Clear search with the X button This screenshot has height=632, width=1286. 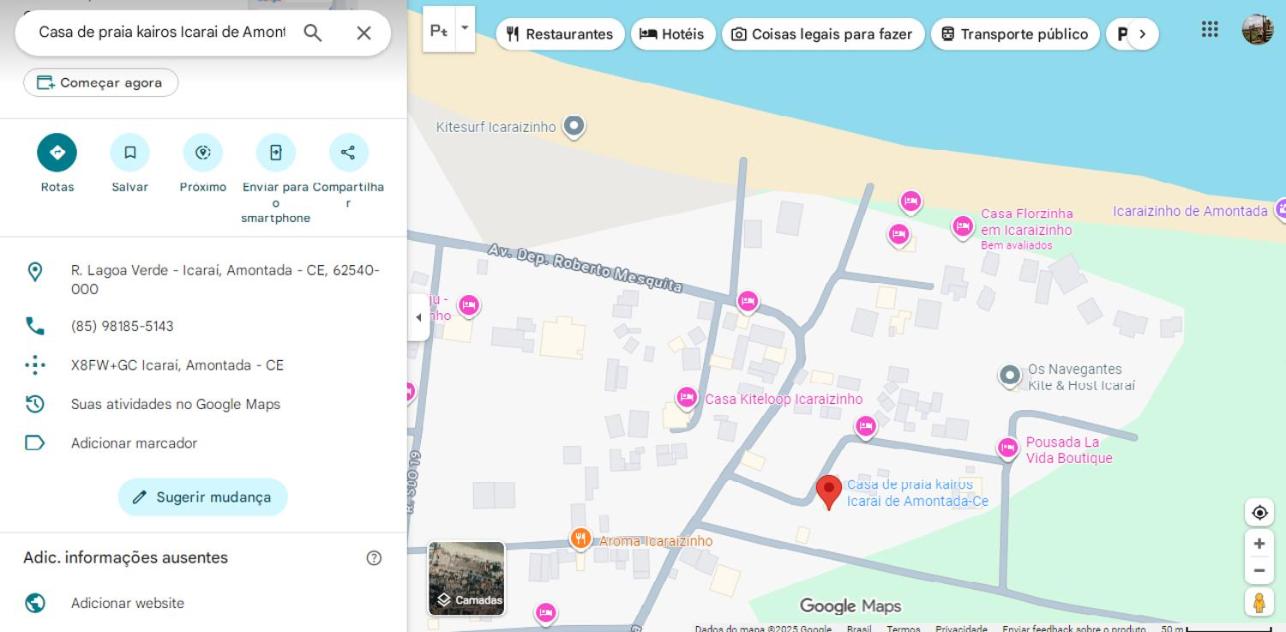click(x=364, y=33)
